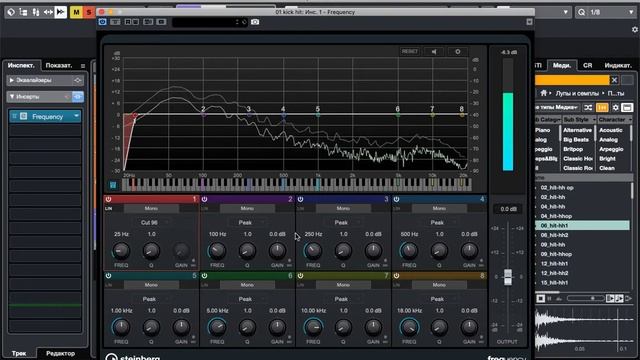
Task: Click the red S solo button
Action: tap(89, 12)
